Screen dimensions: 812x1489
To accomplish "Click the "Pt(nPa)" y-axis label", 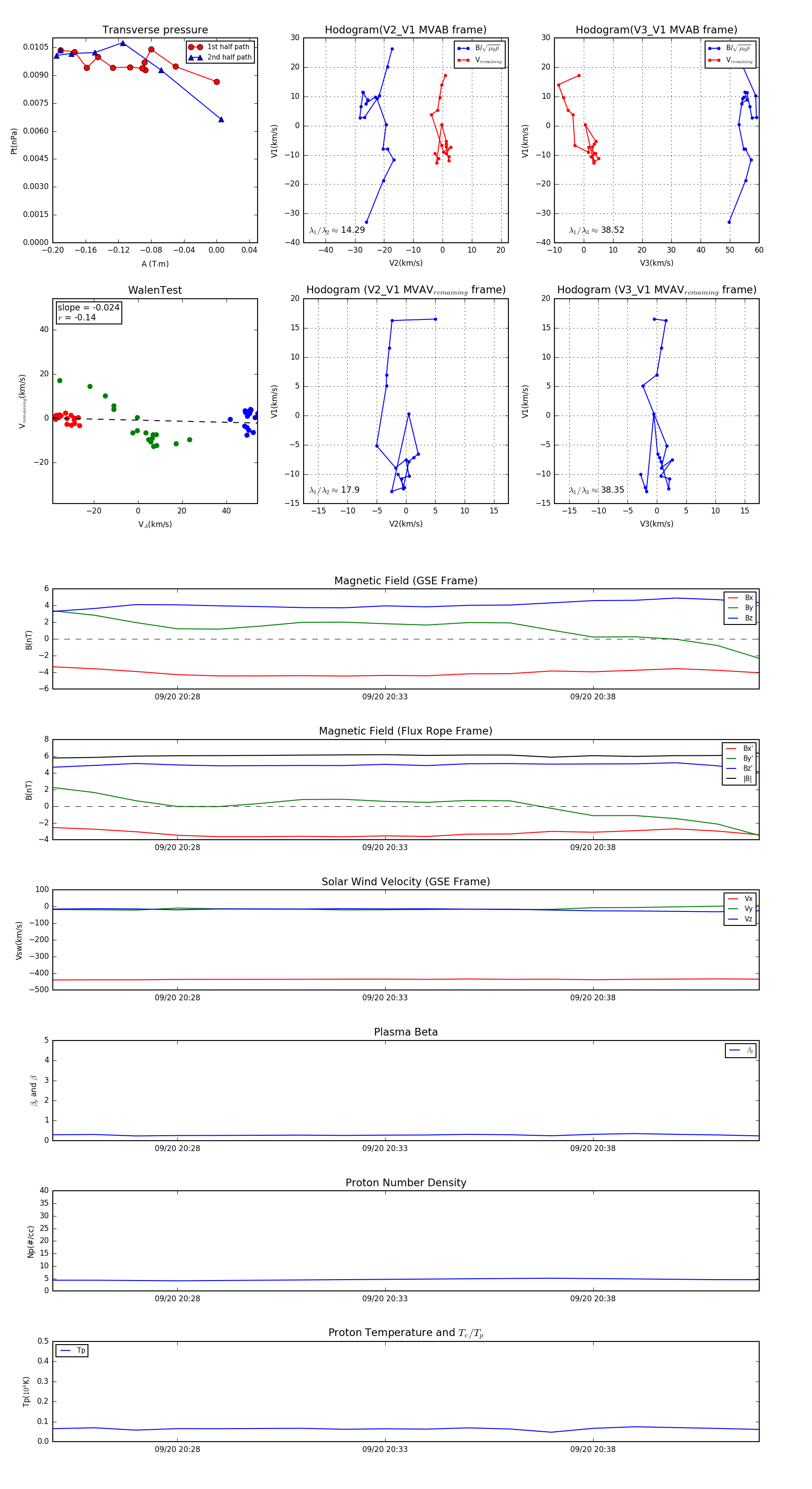I will click(14, 140).
